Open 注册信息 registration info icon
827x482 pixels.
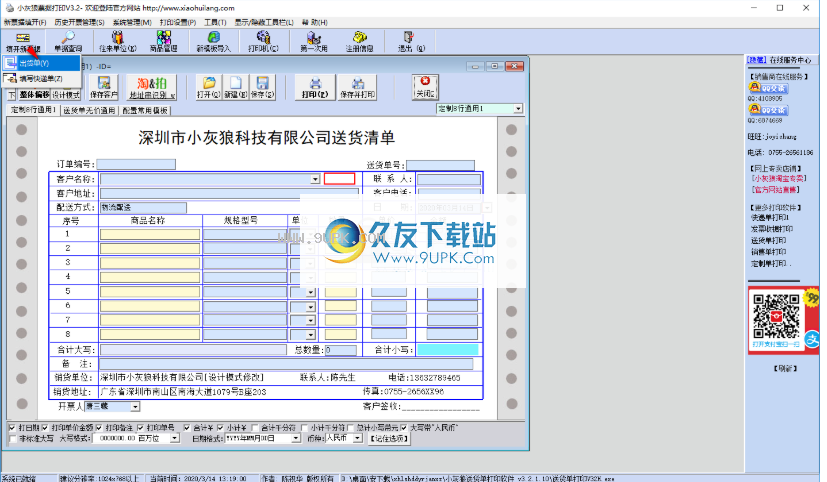(x=360, y=41)
